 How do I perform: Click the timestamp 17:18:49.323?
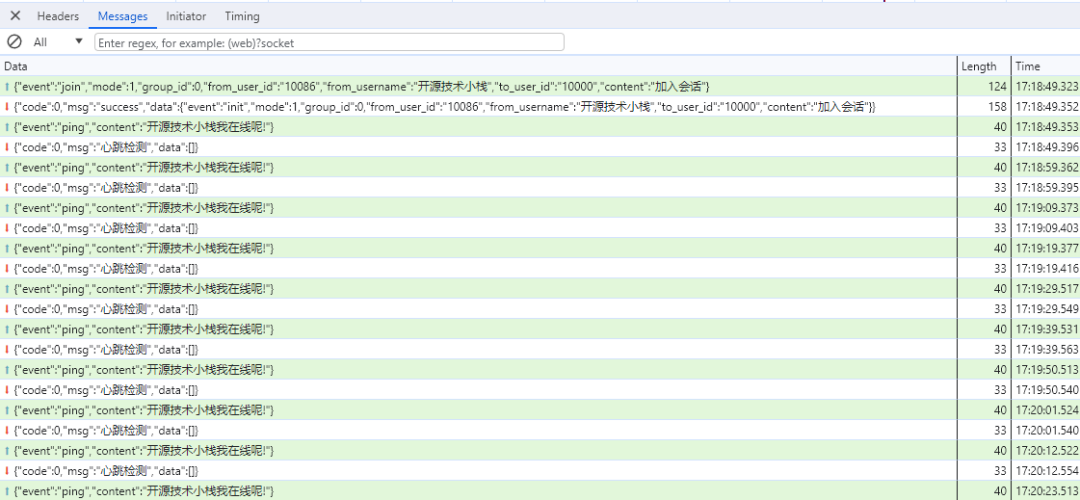(x=1047, y=87)
